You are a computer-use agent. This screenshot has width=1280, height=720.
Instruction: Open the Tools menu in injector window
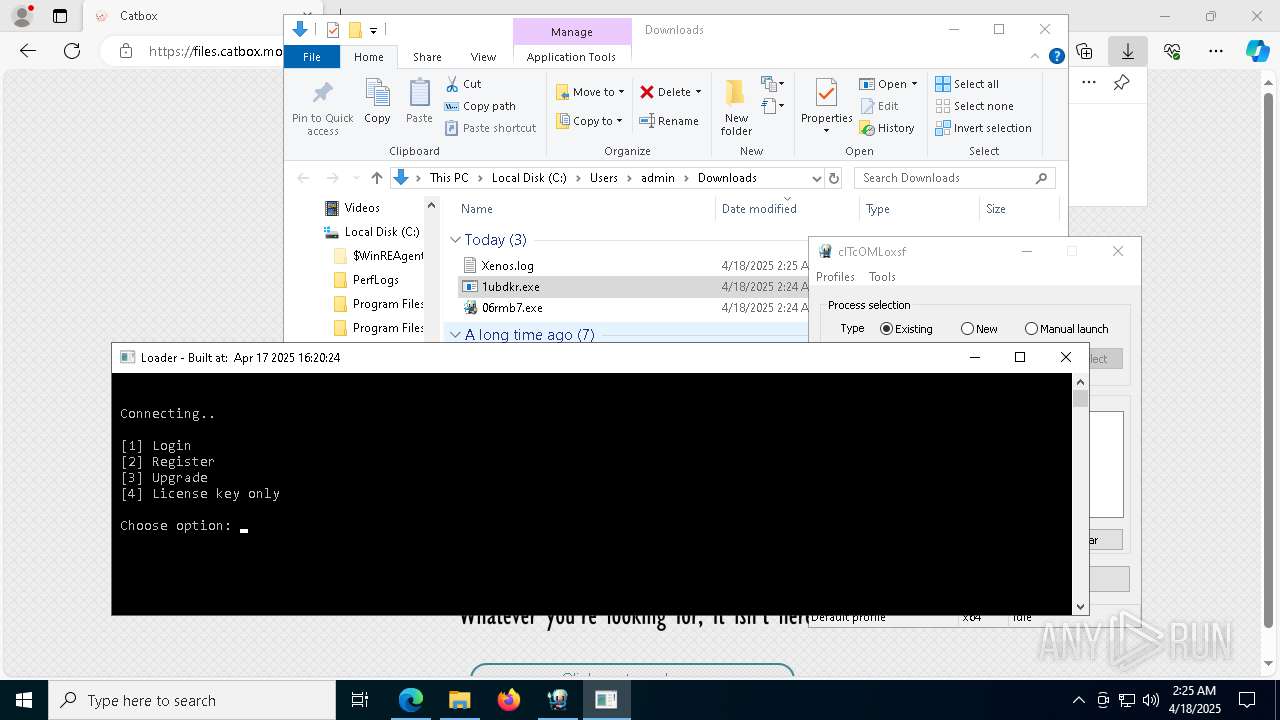[882, 277]
